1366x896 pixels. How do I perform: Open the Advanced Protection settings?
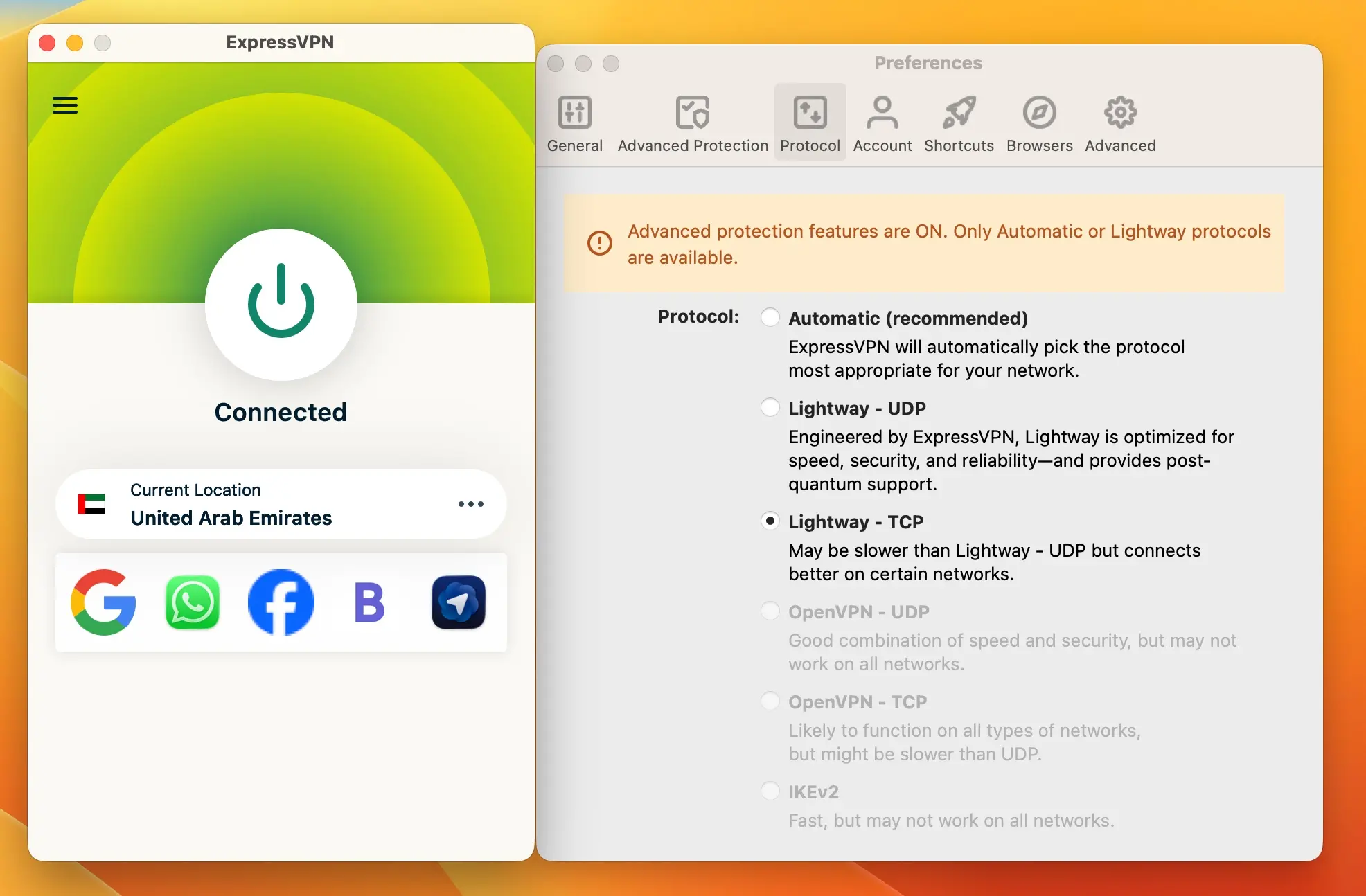[x=691, y=121]
